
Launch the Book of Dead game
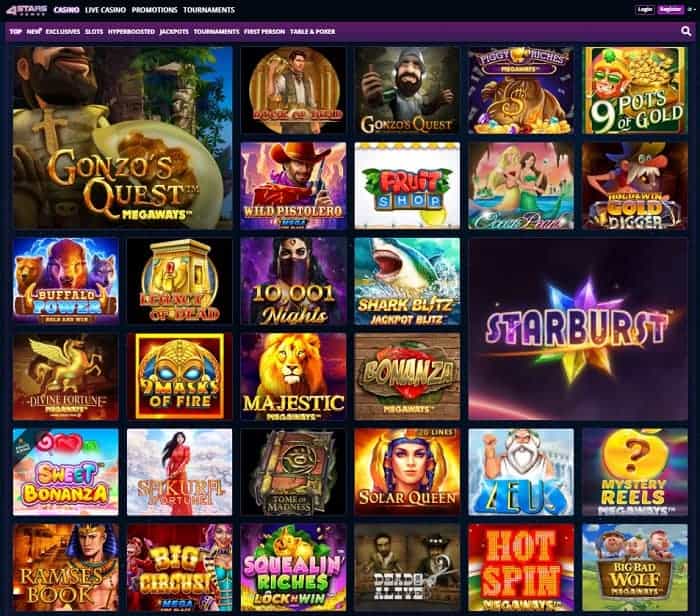tap(293, 91)
